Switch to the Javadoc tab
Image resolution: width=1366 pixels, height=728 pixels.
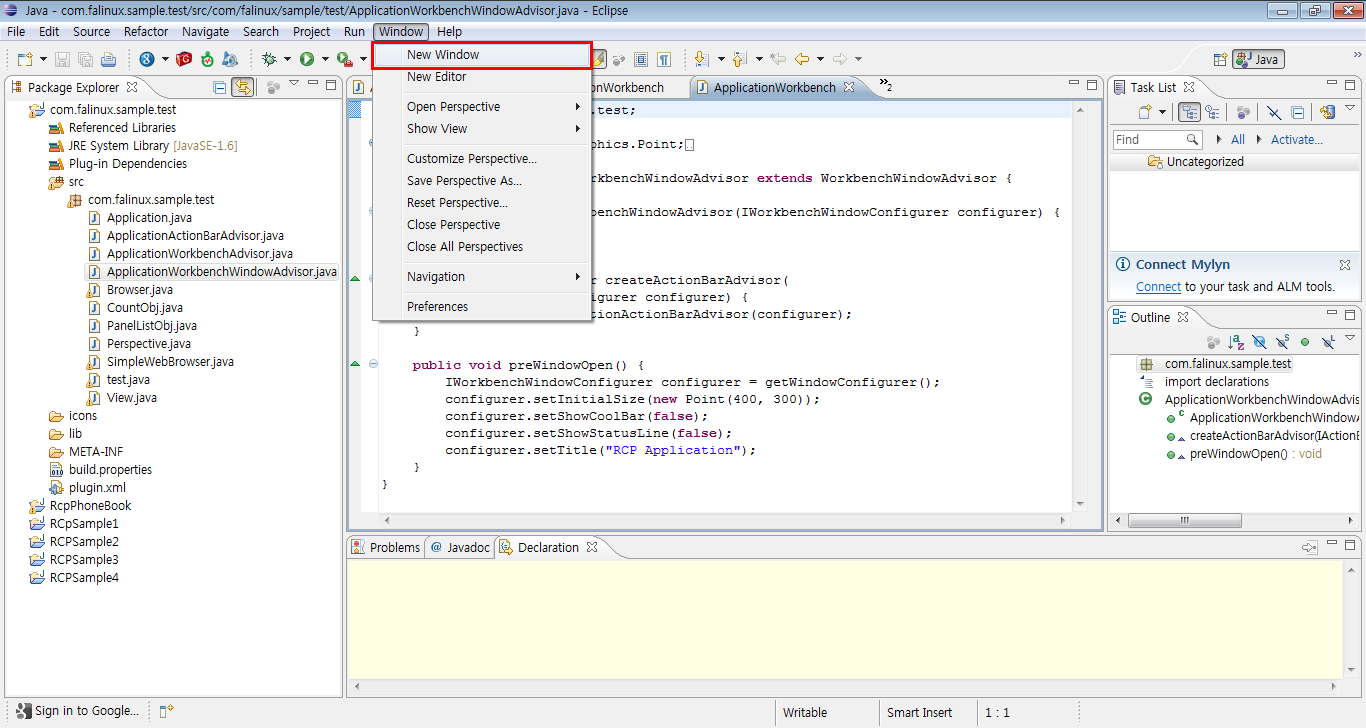(x=460, y=547)
